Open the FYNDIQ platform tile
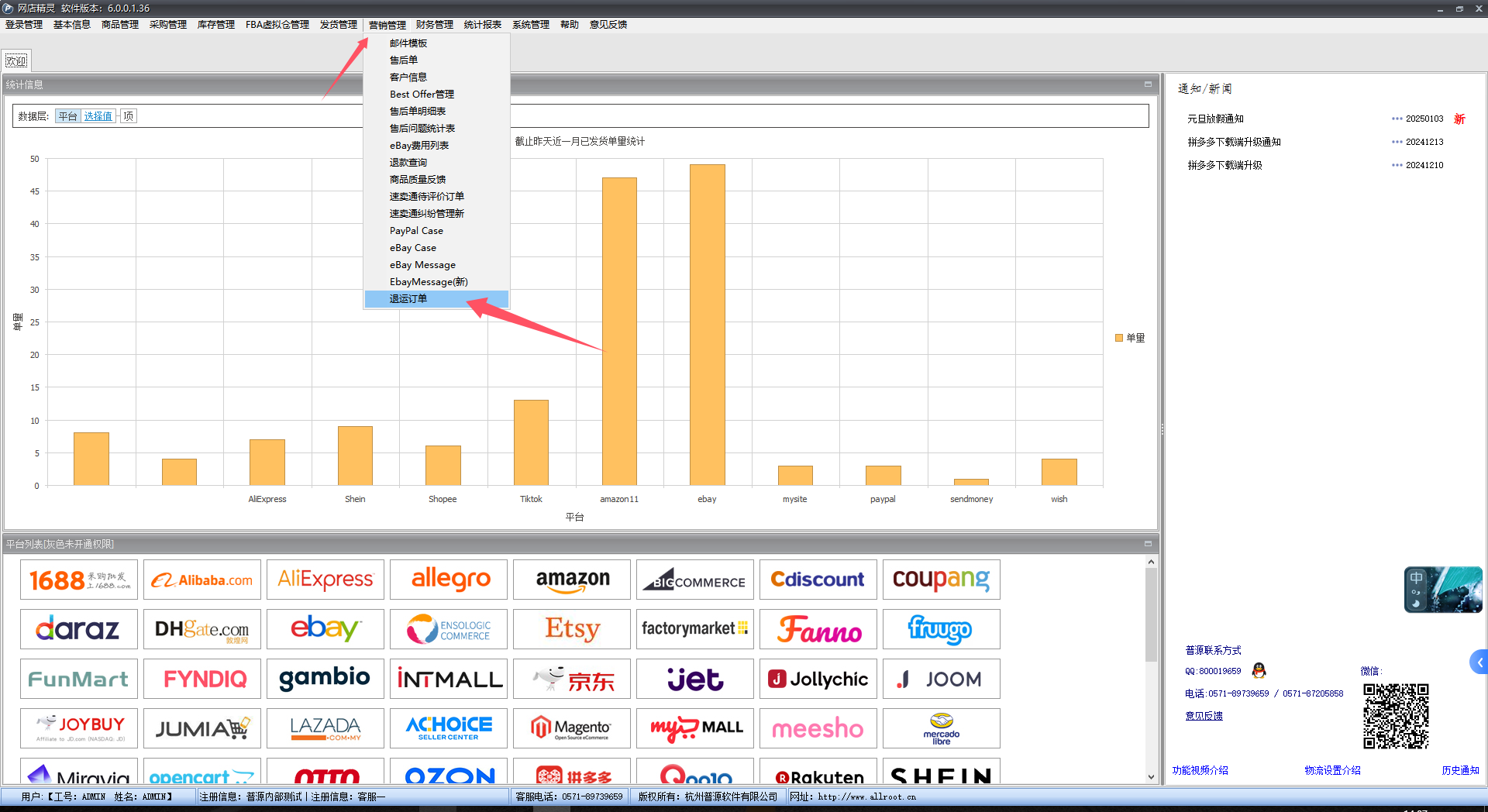 202,679
